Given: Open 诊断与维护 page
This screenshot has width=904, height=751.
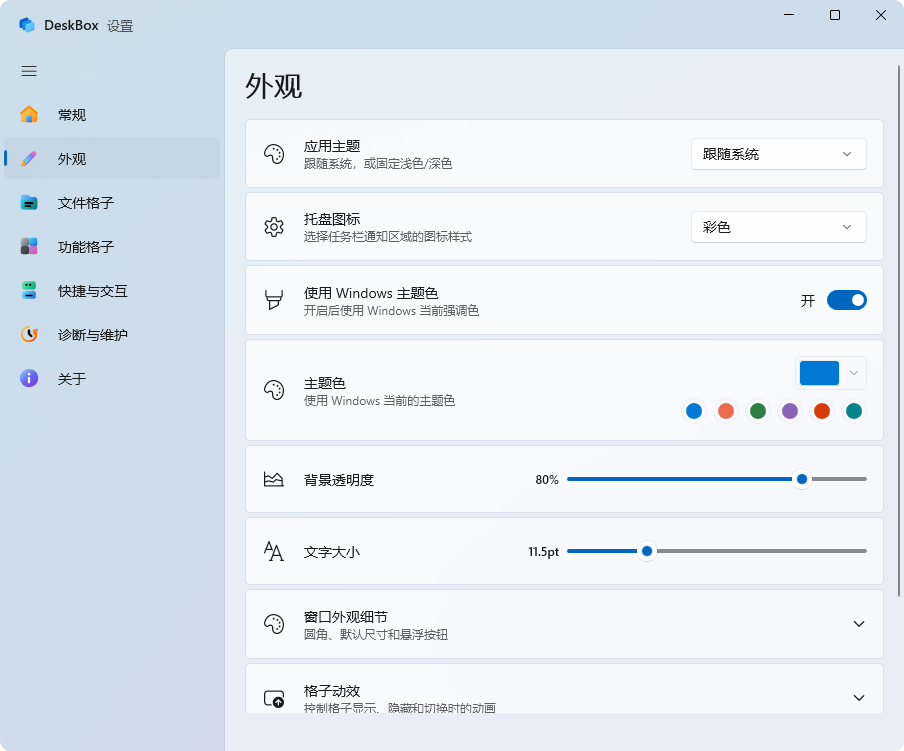Looking at the screenshot, I should [112, 334].
